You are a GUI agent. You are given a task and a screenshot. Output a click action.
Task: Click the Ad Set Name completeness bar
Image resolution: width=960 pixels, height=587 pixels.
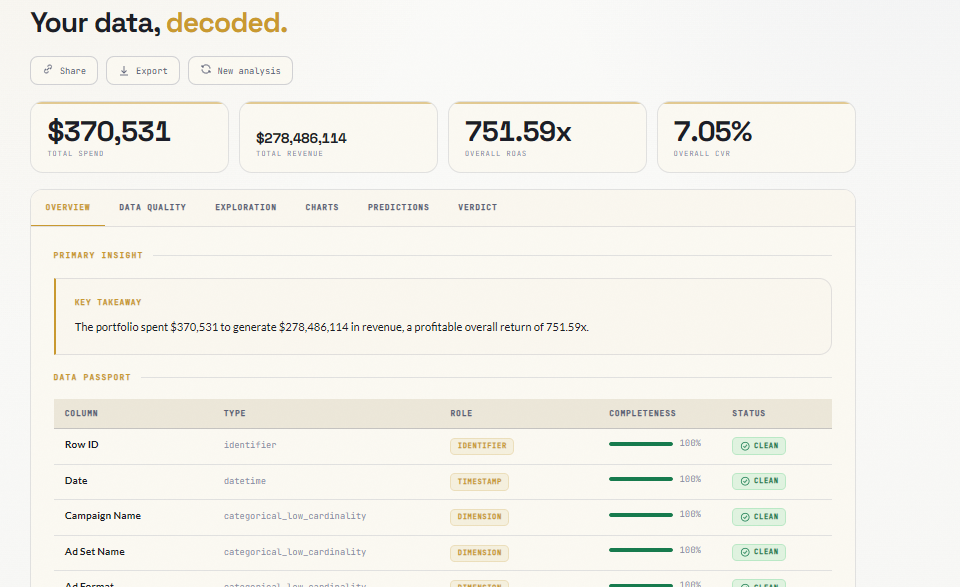640,550
